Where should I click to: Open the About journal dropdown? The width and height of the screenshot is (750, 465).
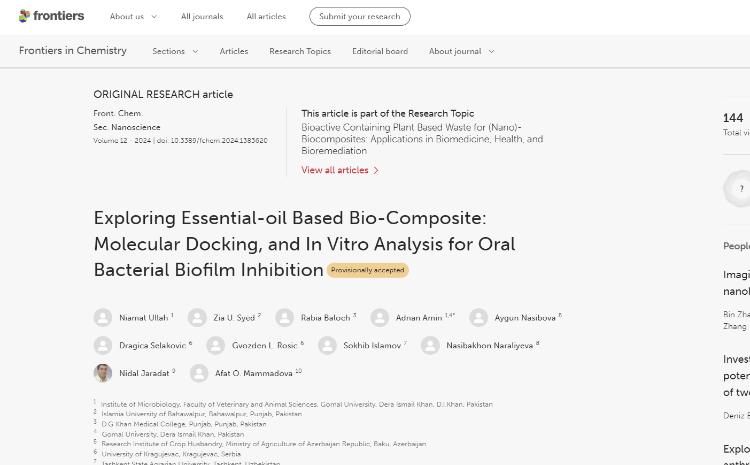click(461, 51)
